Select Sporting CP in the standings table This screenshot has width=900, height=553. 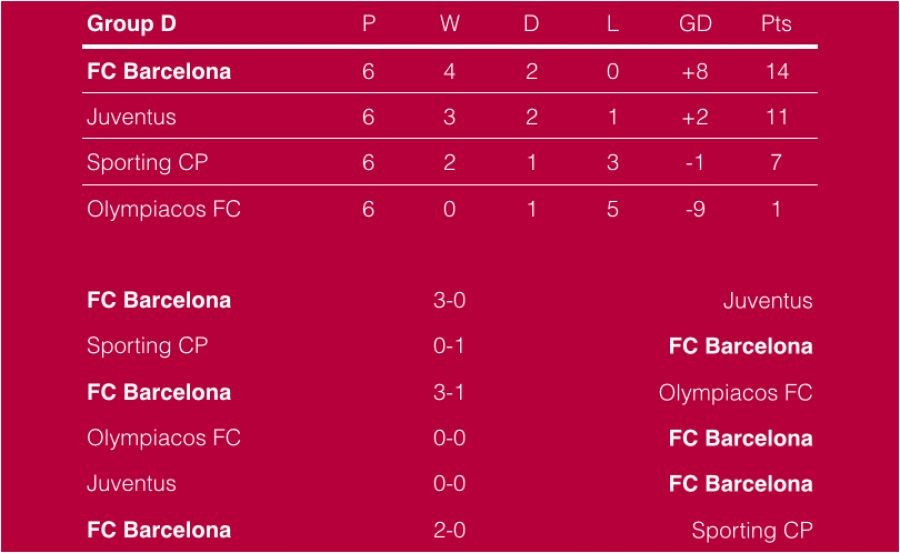pyautogui.click(x=147, y=163)
